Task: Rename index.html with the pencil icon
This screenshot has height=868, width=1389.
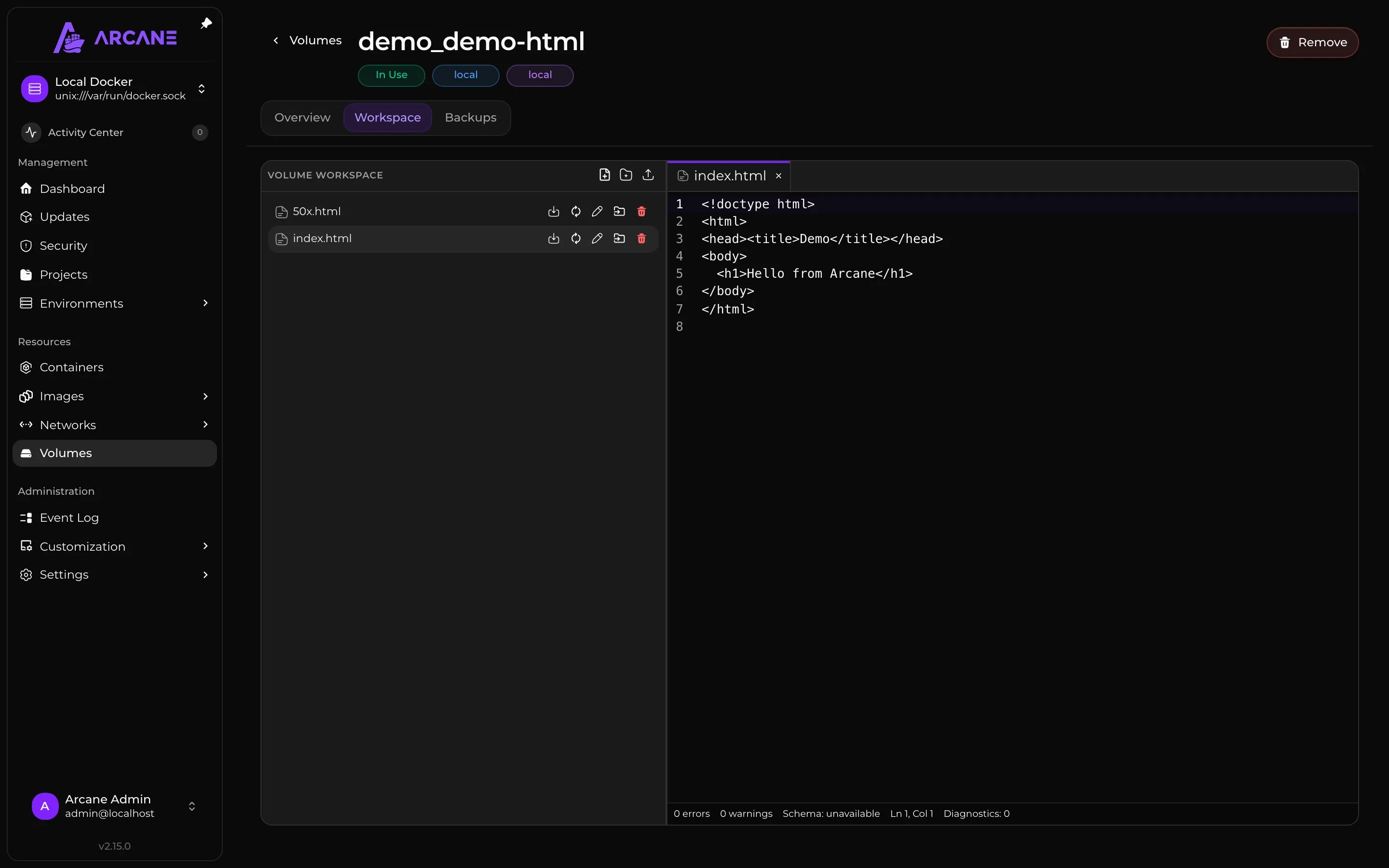Action: click(597, 239)
